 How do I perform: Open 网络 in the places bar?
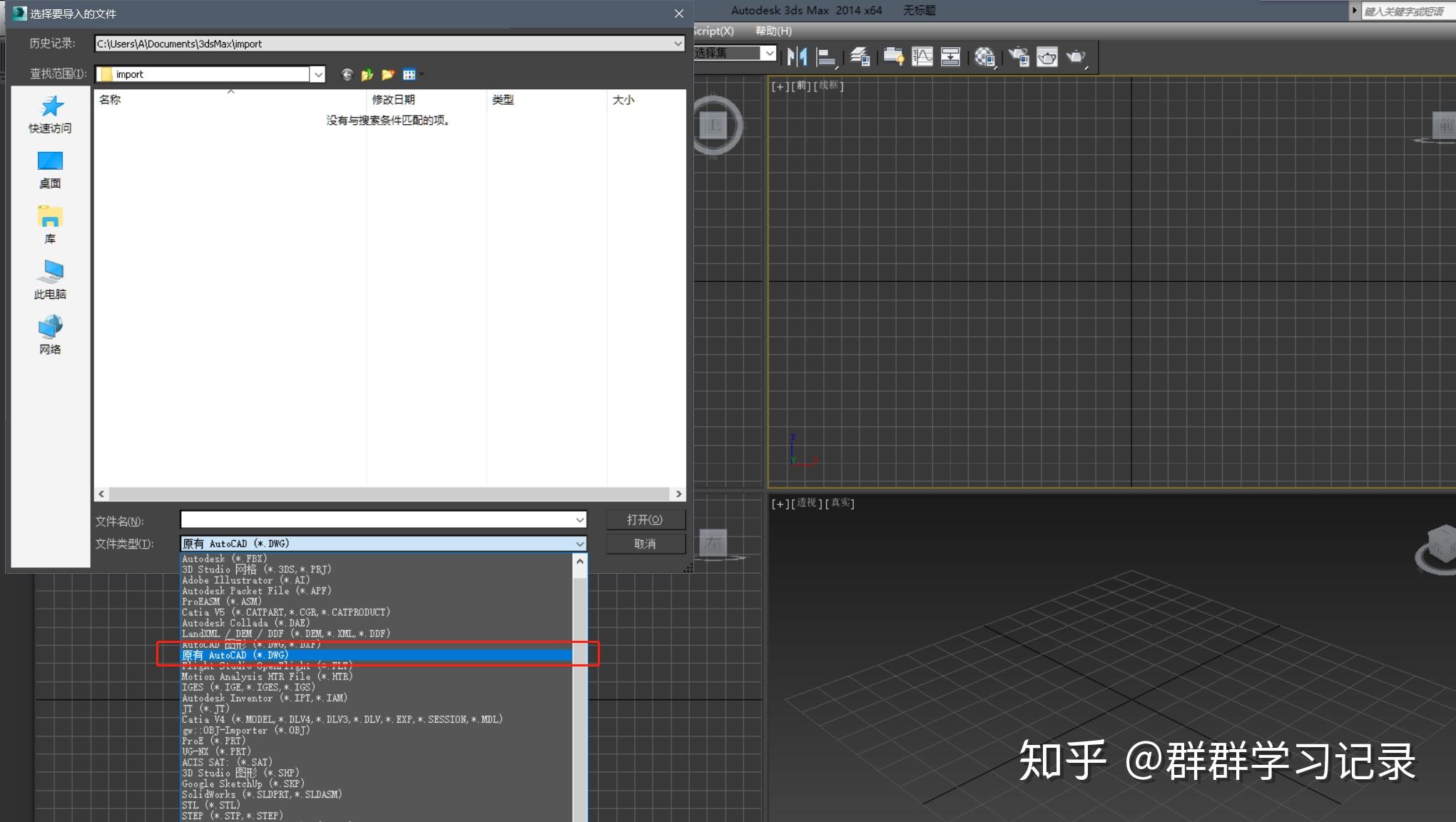pos(50,335)
